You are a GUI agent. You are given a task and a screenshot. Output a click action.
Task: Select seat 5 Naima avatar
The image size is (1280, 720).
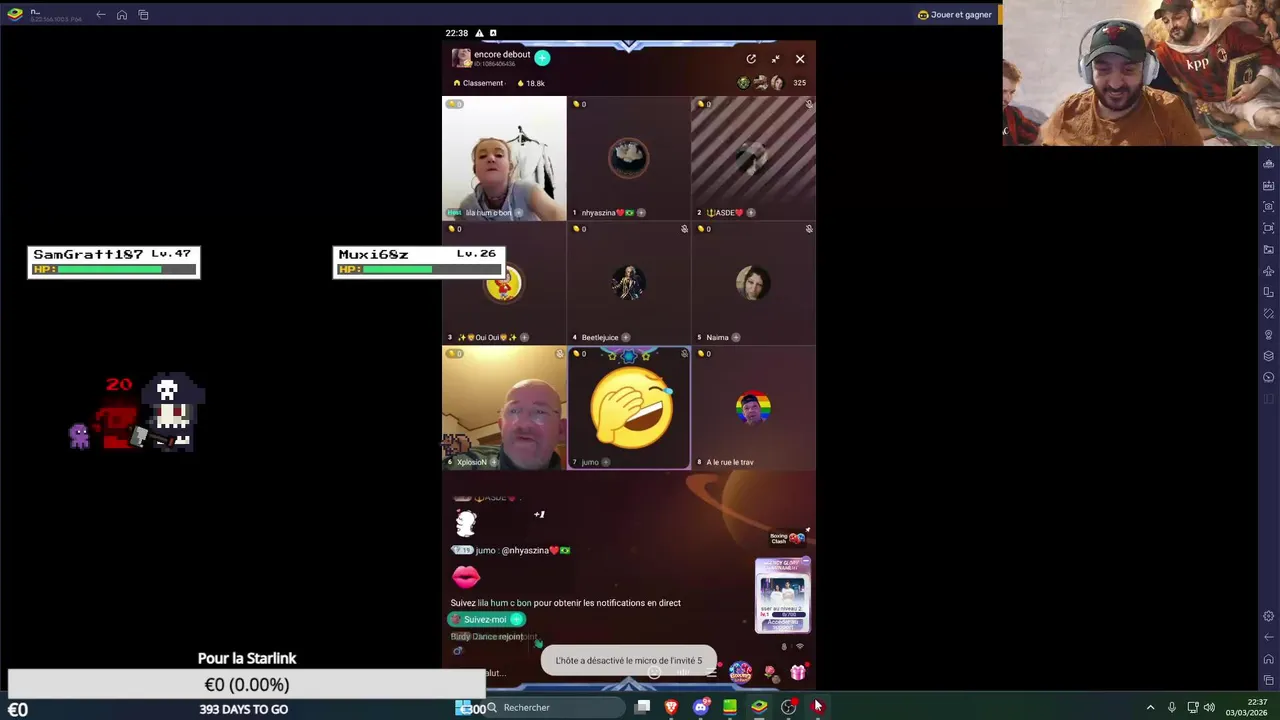tap(753, 284)
